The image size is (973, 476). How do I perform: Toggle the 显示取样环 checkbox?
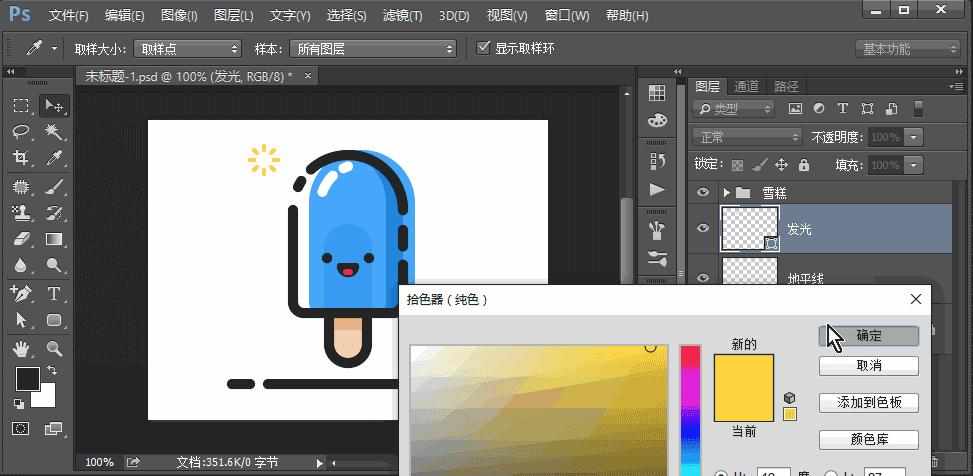pos(483,48)
